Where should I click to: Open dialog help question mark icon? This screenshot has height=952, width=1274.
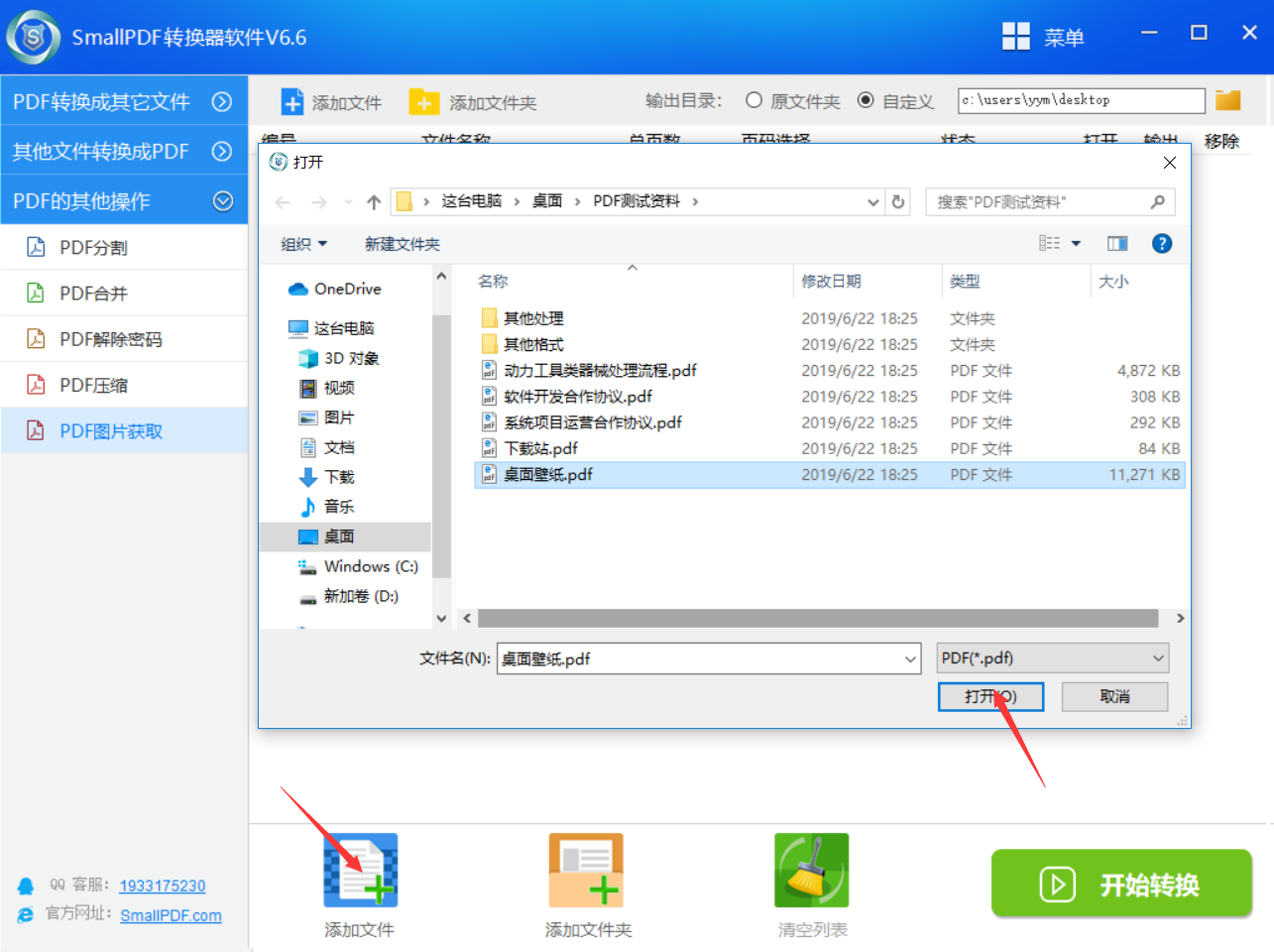tap(1162, 244)
